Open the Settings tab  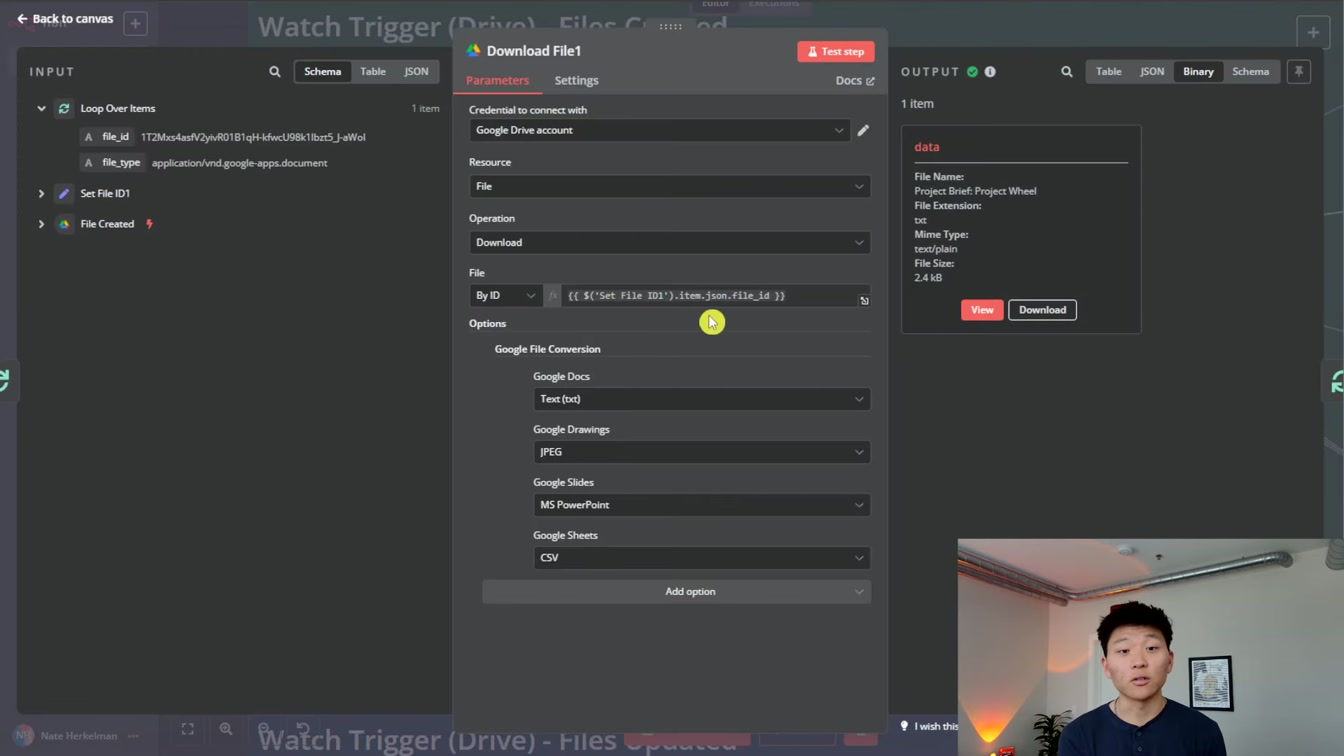[576, 80]
